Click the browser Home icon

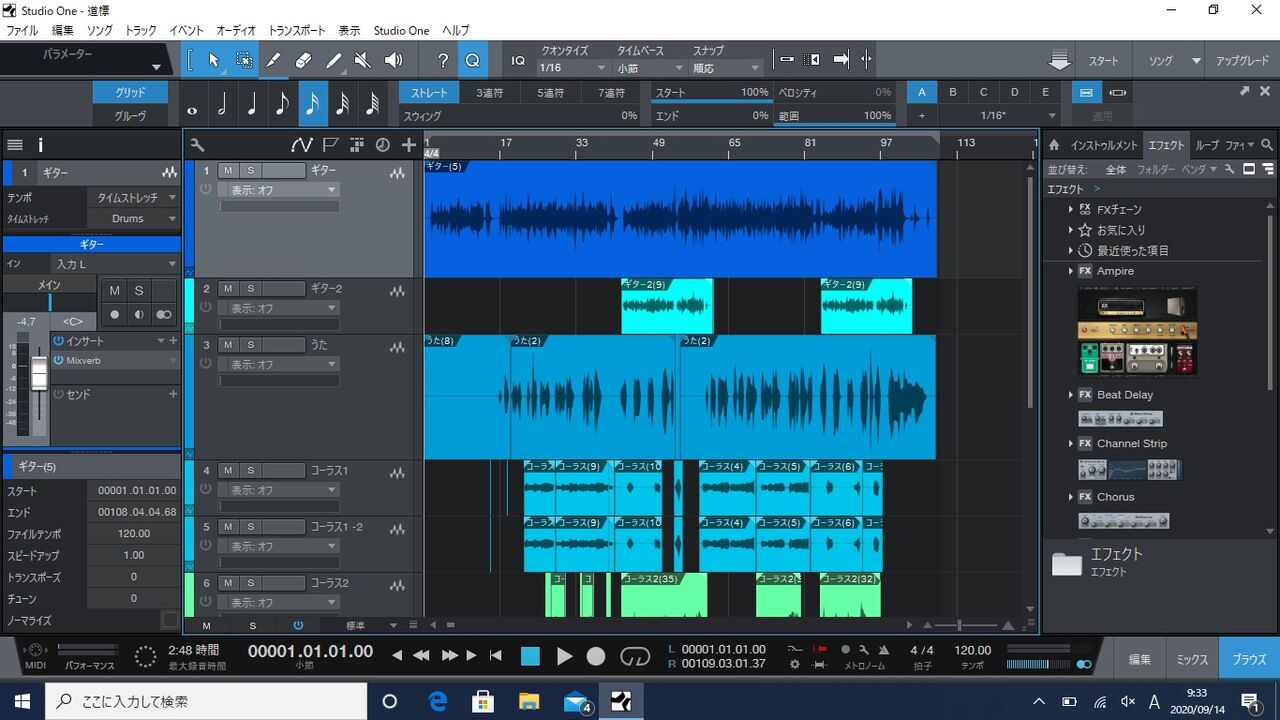pos(1054,145)
